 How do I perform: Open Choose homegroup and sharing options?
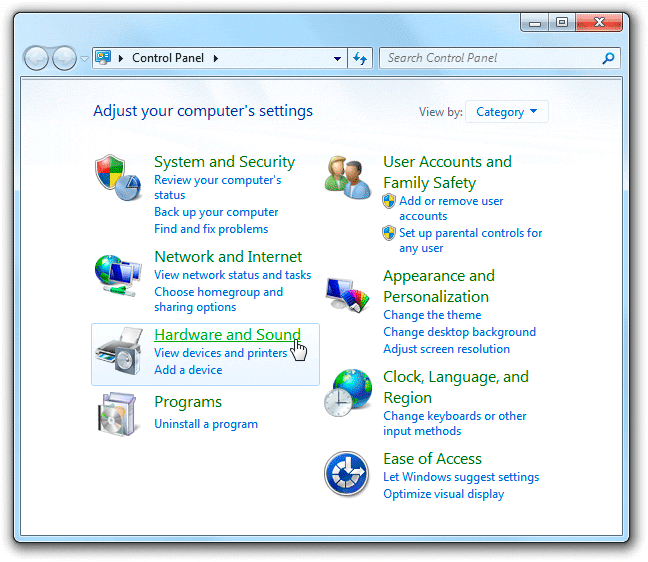(x=218, y=299)
